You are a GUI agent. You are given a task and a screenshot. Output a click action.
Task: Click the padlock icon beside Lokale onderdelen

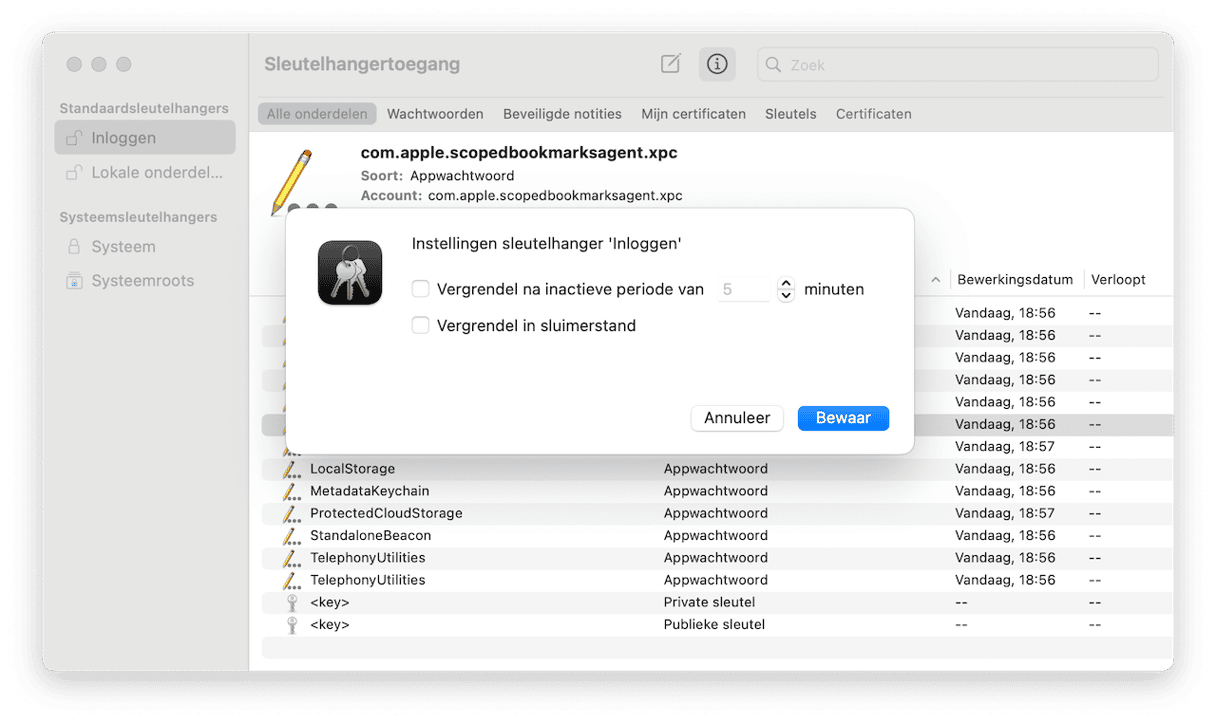[x=73, y=173]
